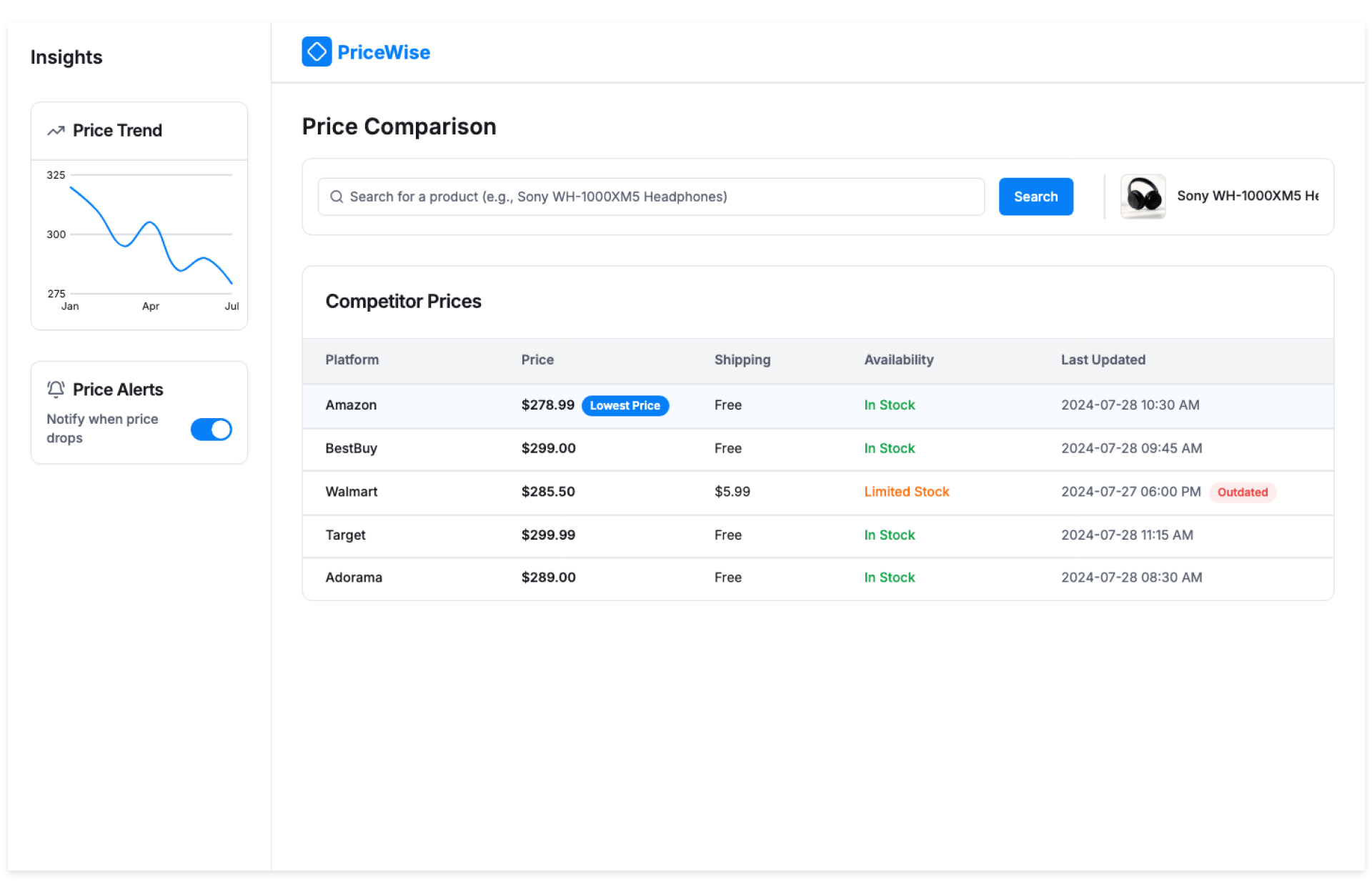Image resolution: width=1372 pixels, height=892 pixels.
Task: Click the Price Trend arrow icon
Action: [56, 131]
